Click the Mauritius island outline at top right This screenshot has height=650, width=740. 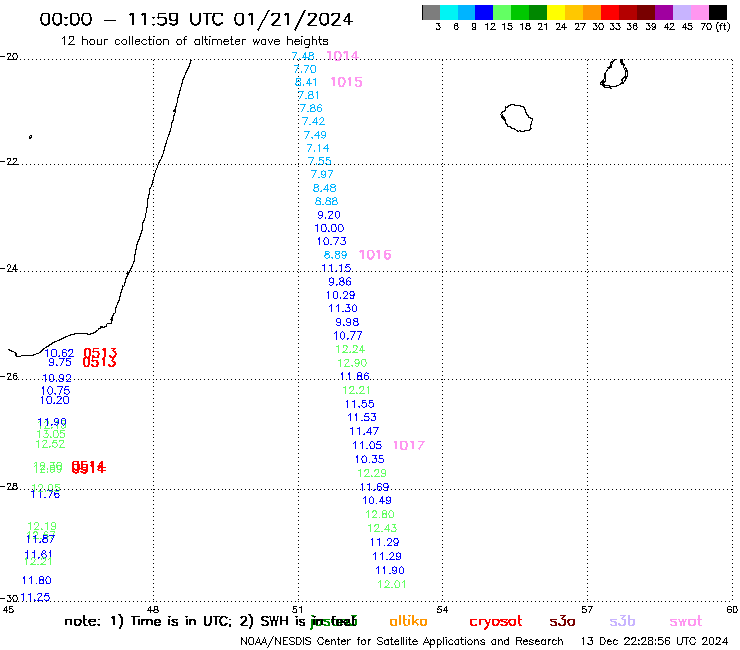614,73
